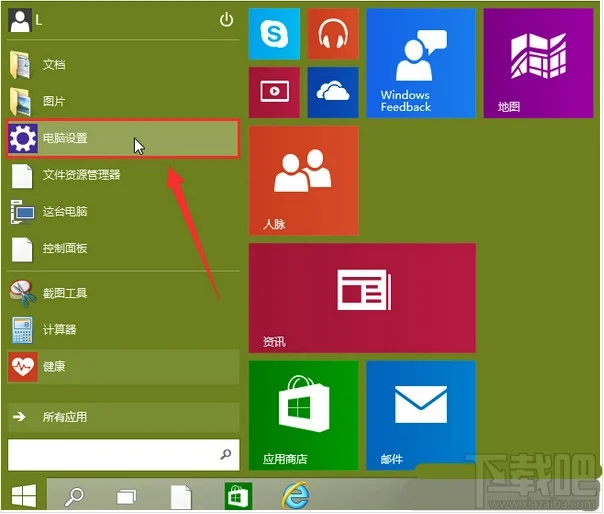Open 图片 pictures folder
The image size is (604, 514).
pyautogui.click(x=123, y=101)
